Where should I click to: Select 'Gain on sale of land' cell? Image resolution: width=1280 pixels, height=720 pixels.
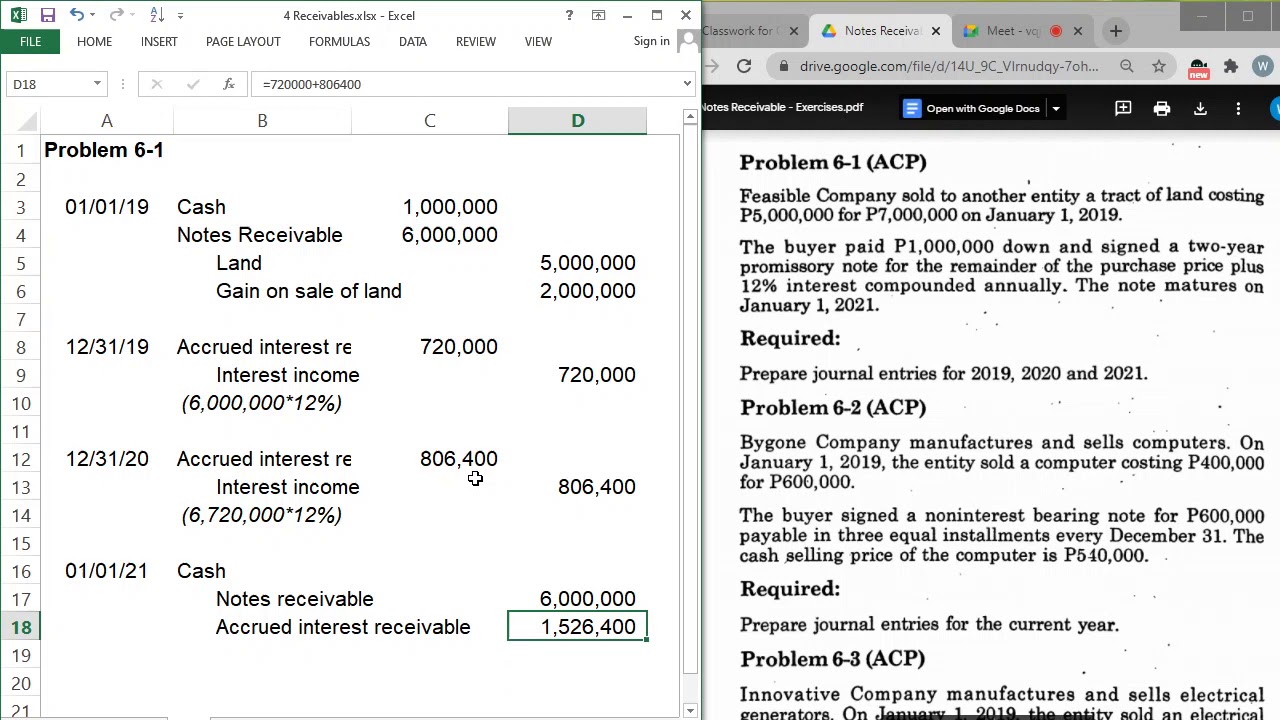coord(262,291)
